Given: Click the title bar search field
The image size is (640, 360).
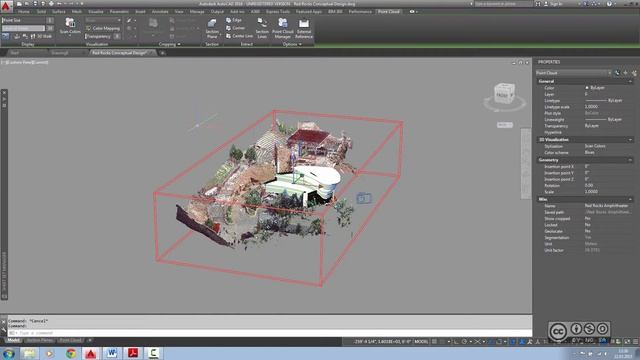Looking at the screenshot, I should [503, 4].
